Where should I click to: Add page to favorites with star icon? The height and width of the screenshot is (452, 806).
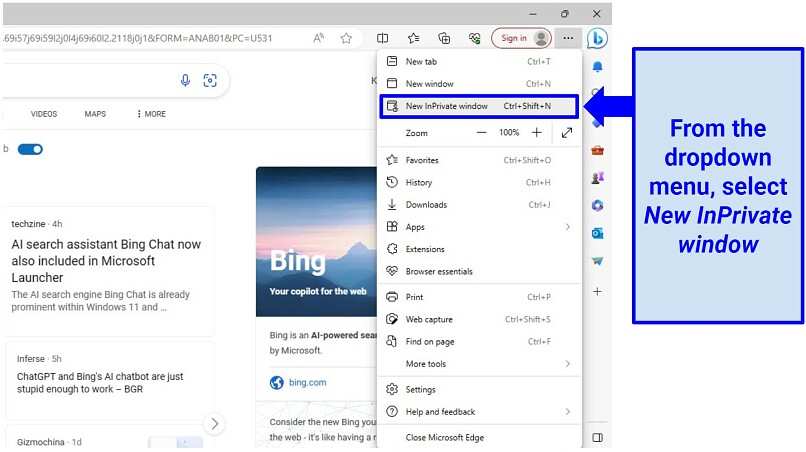[346, 38]
